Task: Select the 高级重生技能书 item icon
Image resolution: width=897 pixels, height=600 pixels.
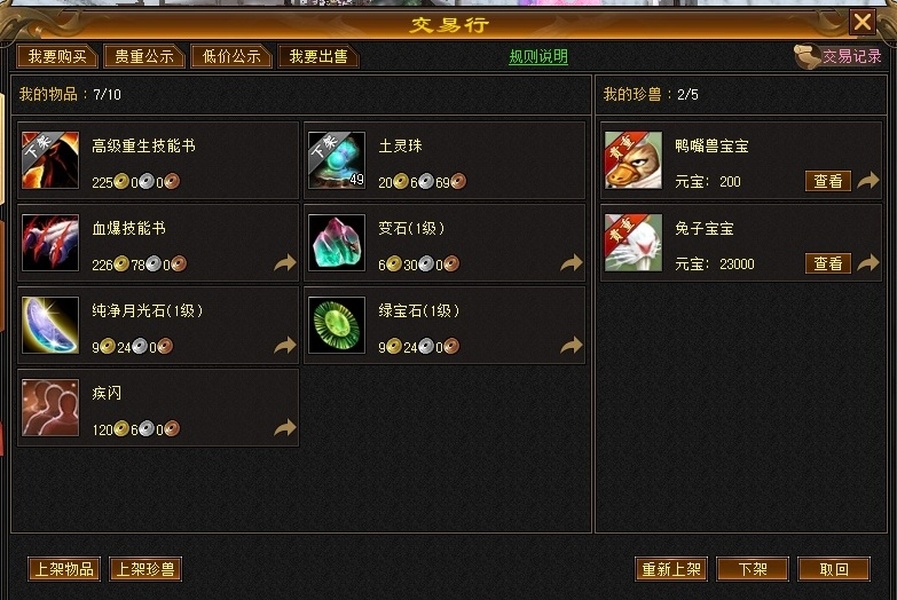Action: coord(50,160)
